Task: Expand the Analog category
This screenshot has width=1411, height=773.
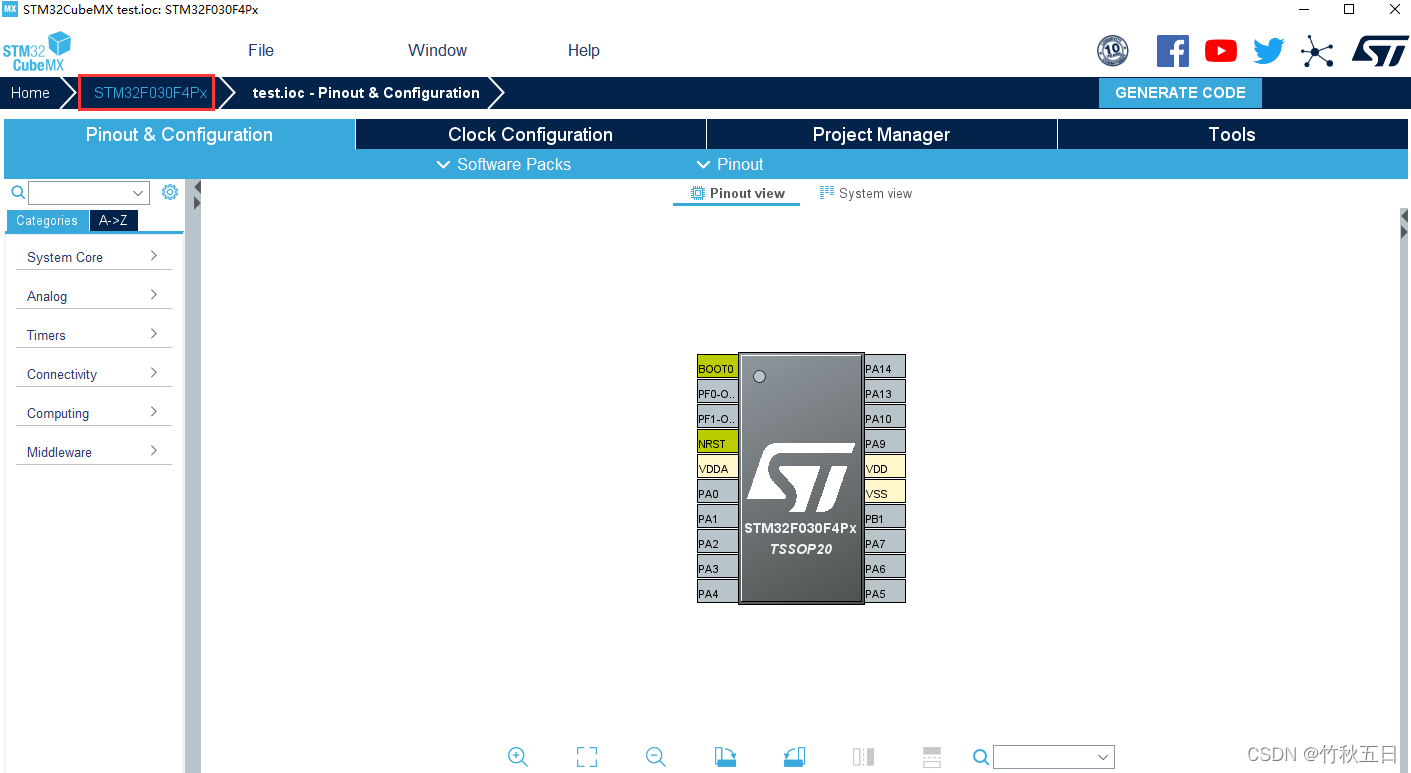Action: (x=93, y=296)
